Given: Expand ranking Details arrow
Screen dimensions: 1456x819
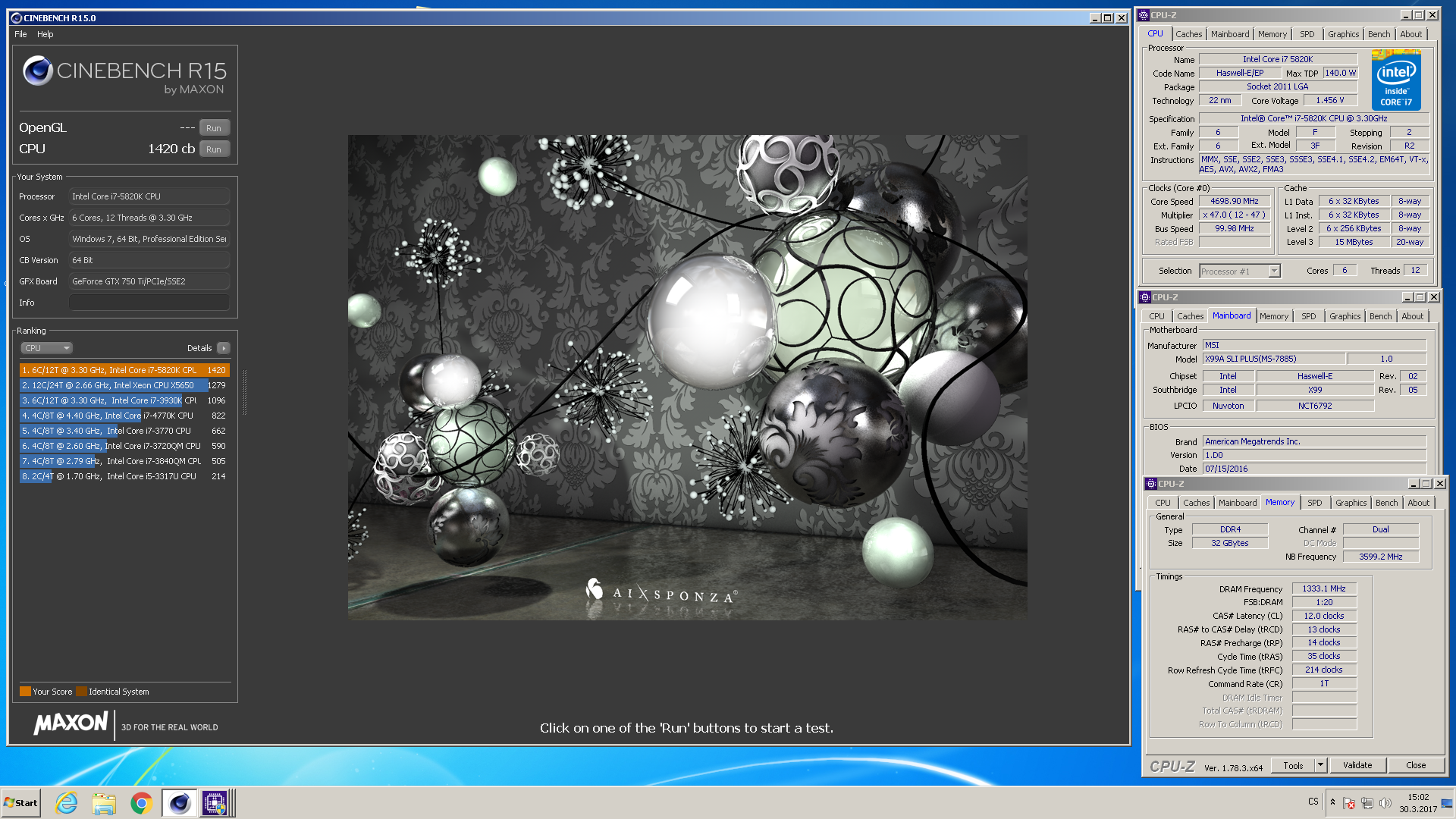Looking at the screenshot, I should (x=223, y=348).
